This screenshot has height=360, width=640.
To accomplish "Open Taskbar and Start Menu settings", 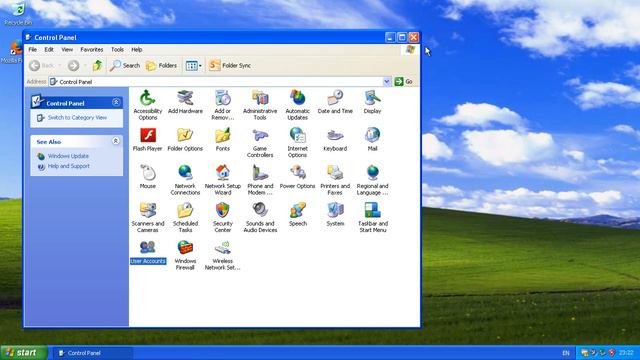I will [372, 218].
